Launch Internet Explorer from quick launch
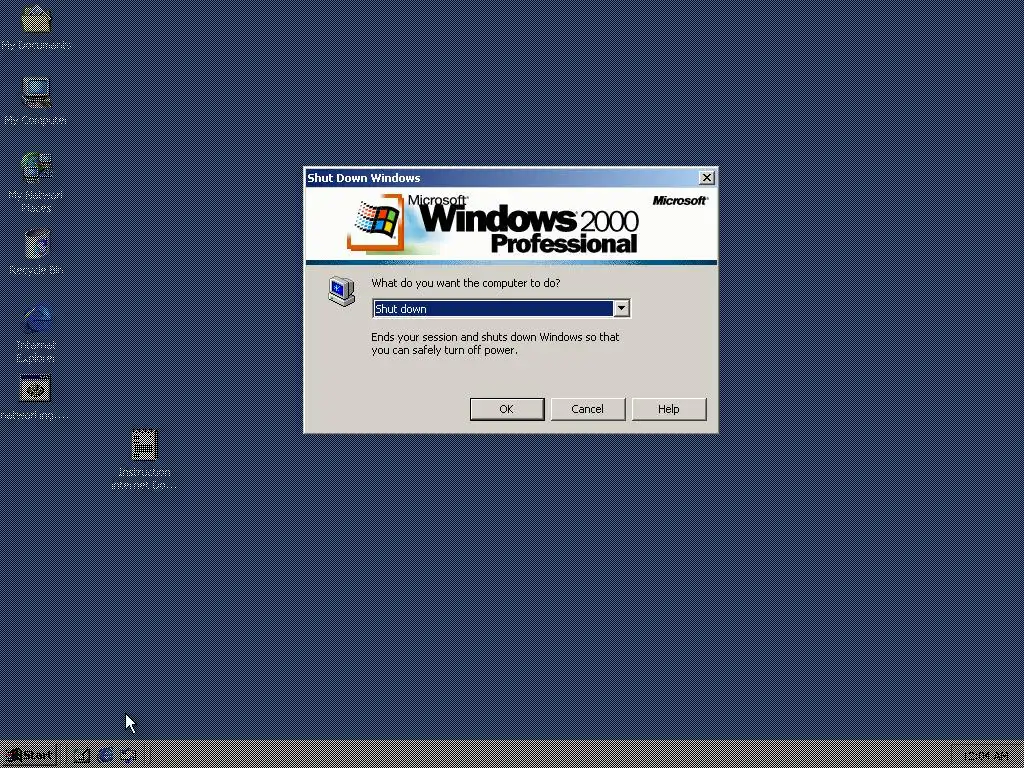This screenshot has width=1024, height=768. (x=105, y=756)
